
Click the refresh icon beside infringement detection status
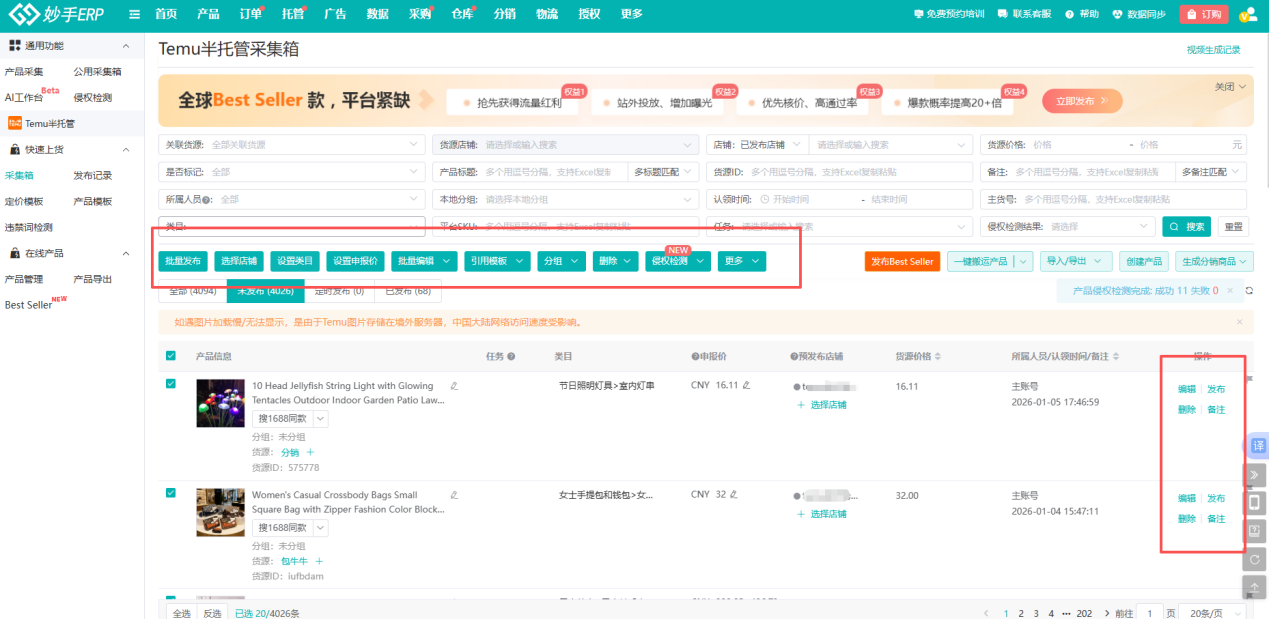pos(1249,291)
